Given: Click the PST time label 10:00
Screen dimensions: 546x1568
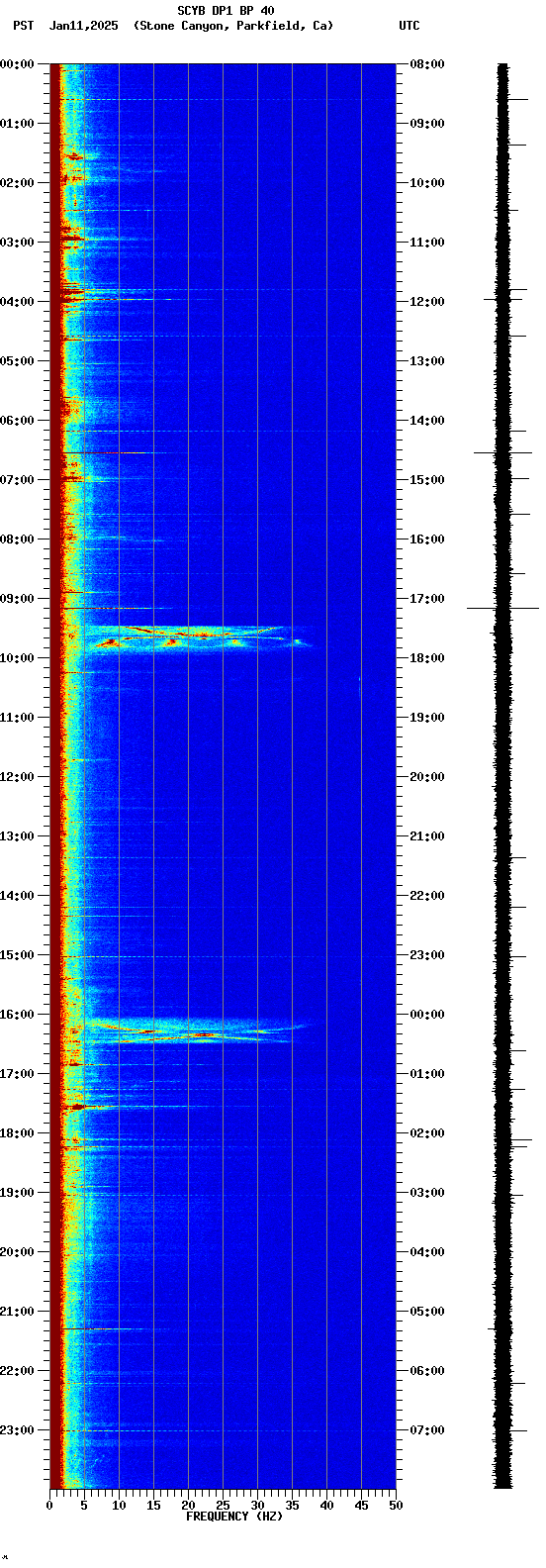Looking at the screenshot, I should click(17, 658).
